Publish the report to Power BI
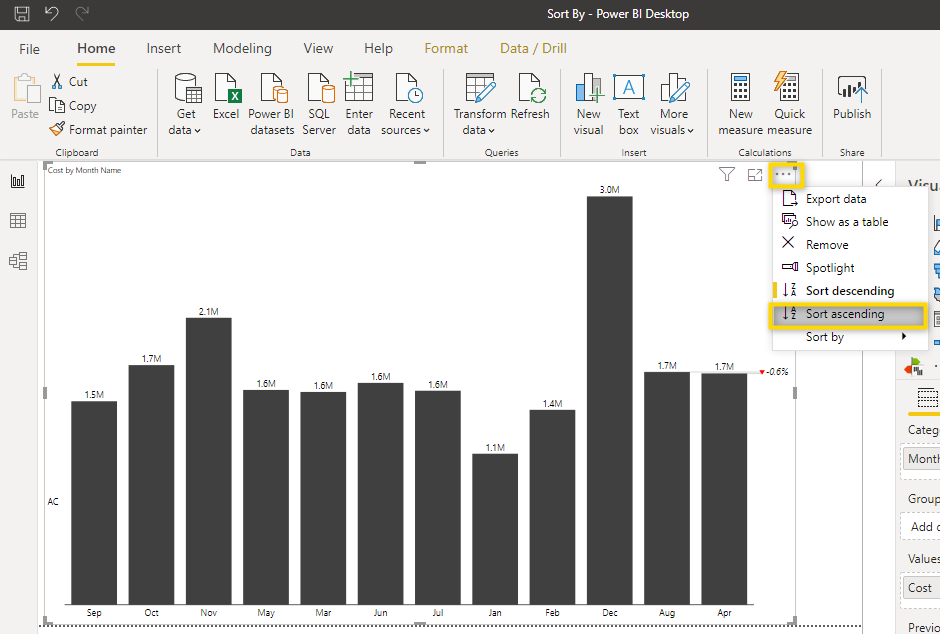 [x=851, y=100]
